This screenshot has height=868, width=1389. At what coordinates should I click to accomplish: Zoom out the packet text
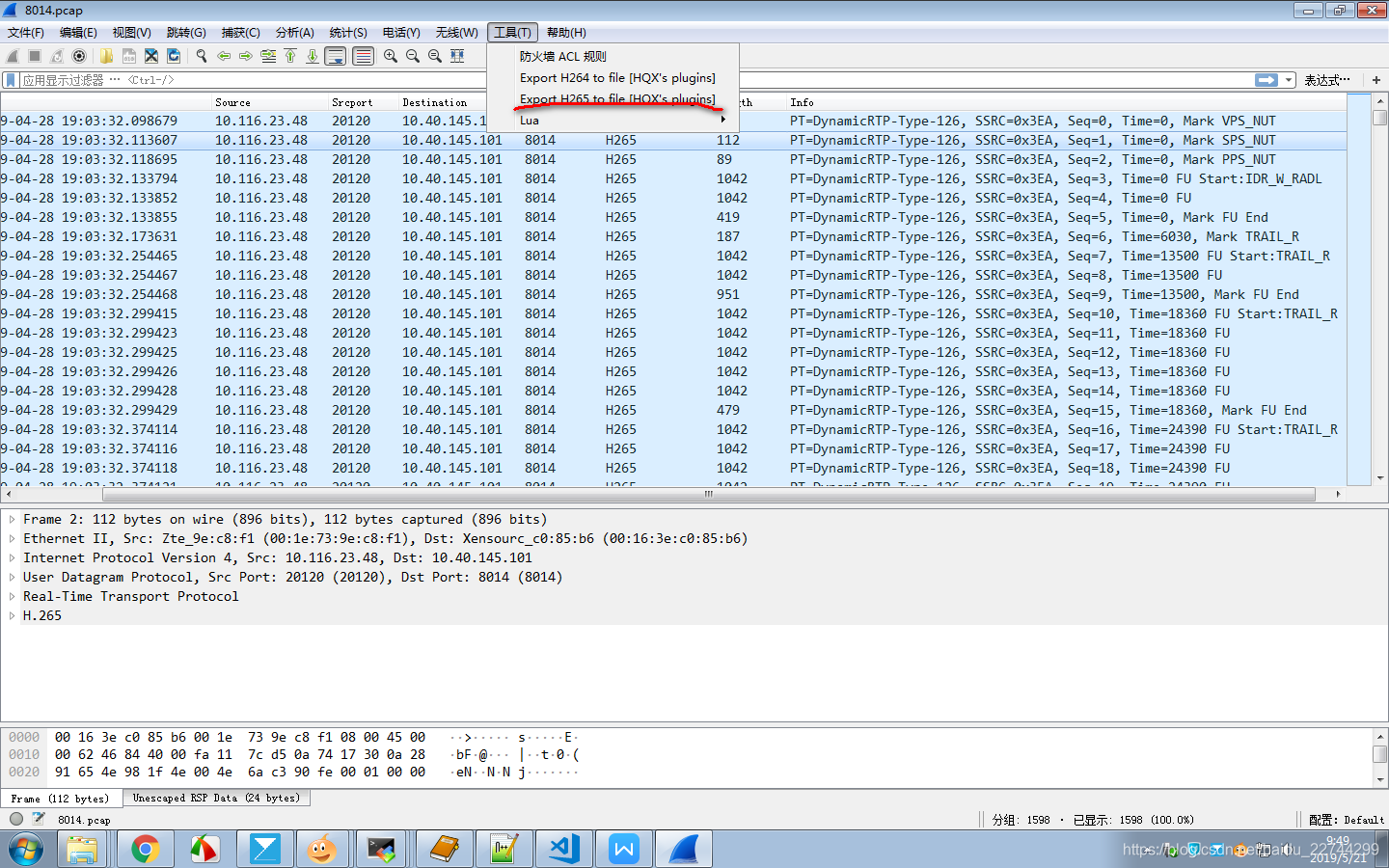413,56
